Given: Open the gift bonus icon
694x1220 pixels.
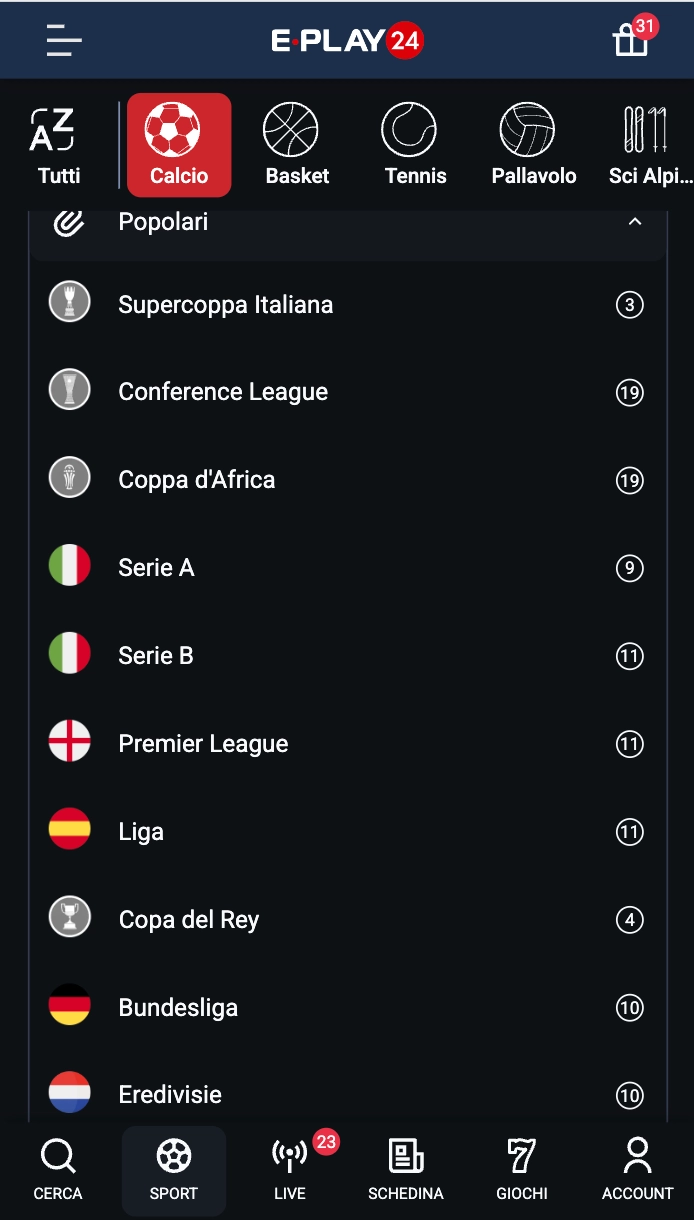Looking at the screenshot, I should point(631,40).
